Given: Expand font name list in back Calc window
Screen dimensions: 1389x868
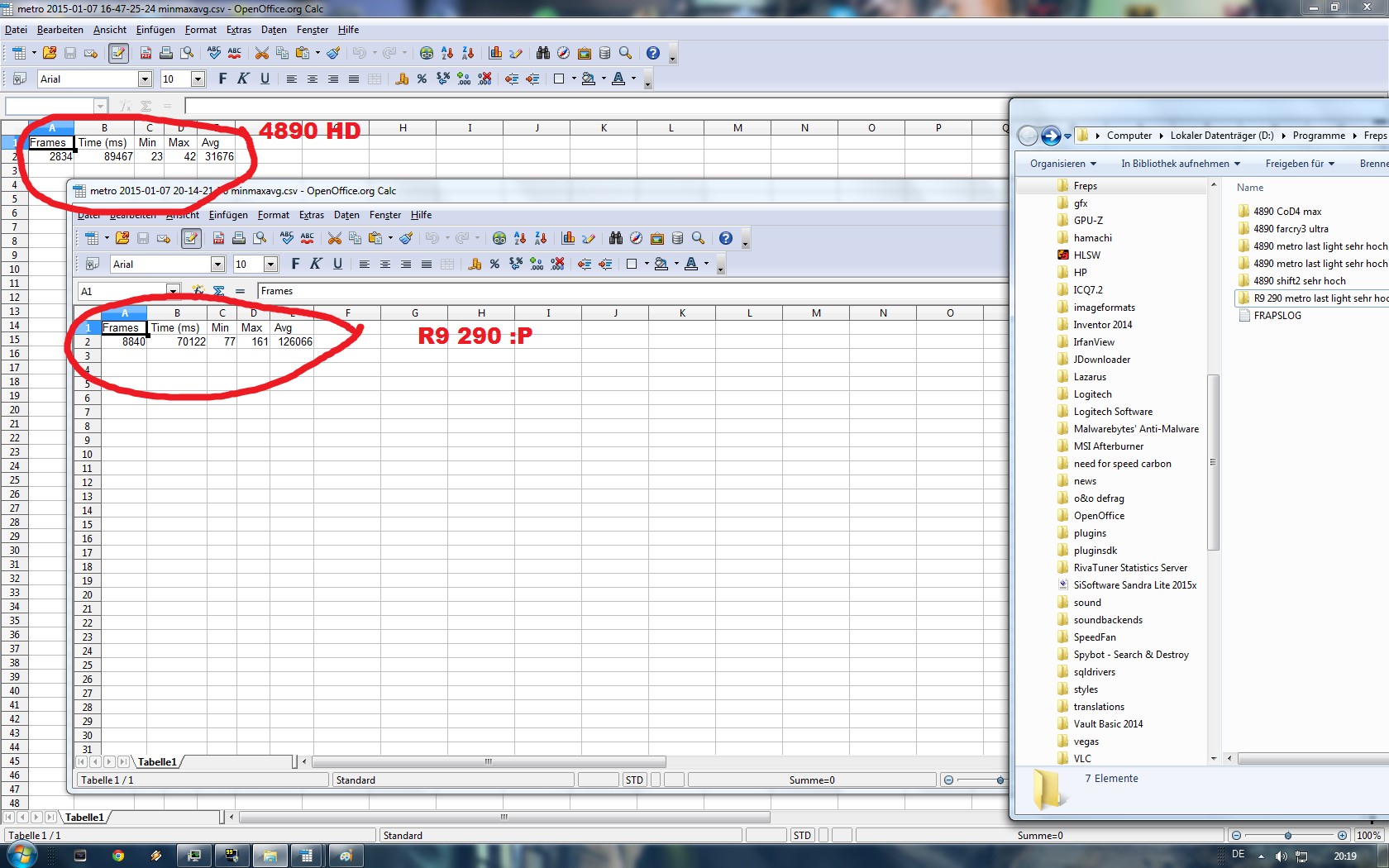Looking at the screenshot, I should 146,79.
